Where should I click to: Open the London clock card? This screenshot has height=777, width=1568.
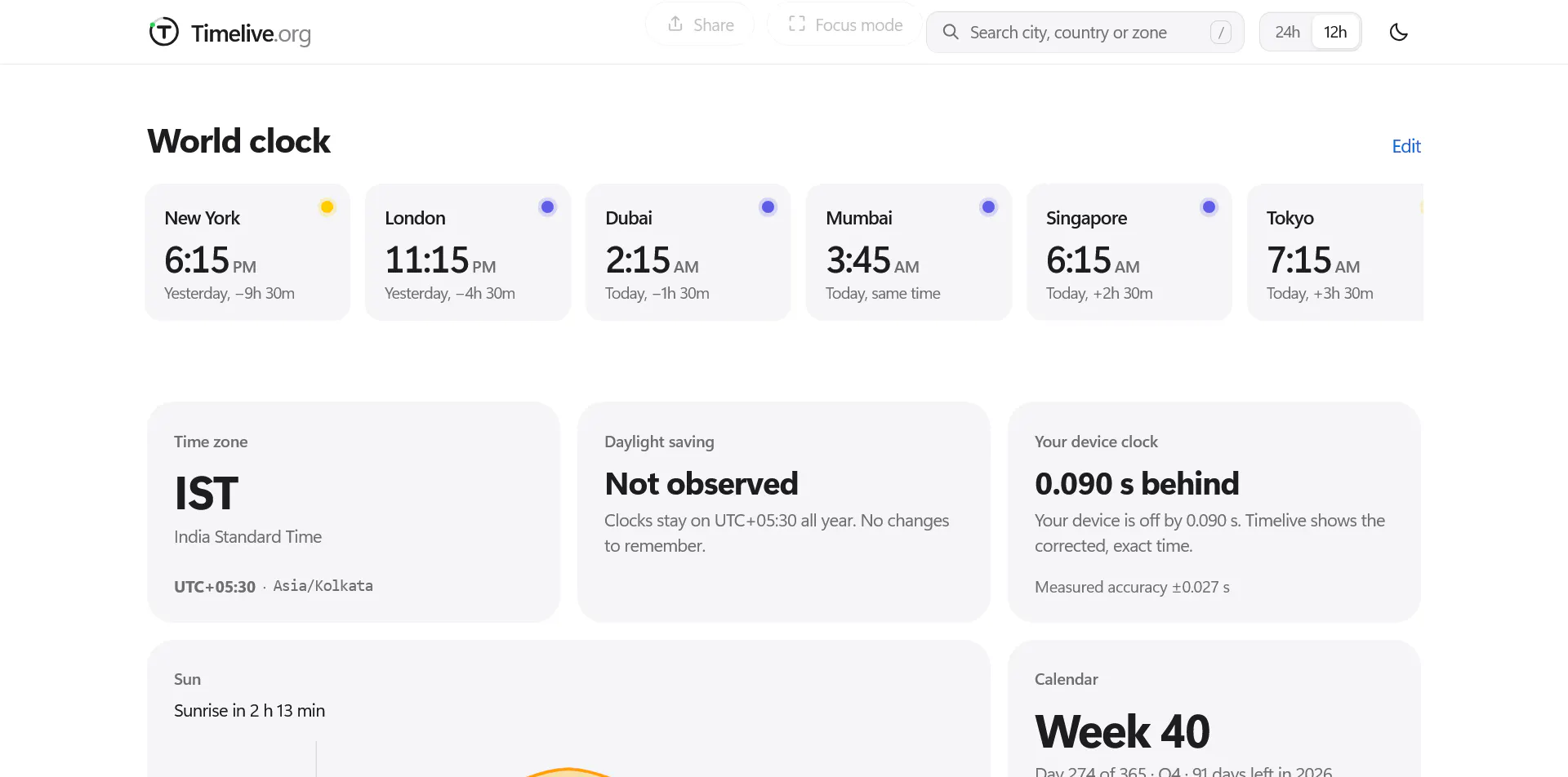(x=468, y=252)
